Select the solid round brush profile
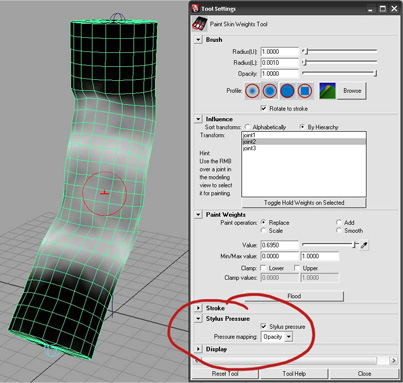This screenshot has width=403, height=383. coord(287,91)
